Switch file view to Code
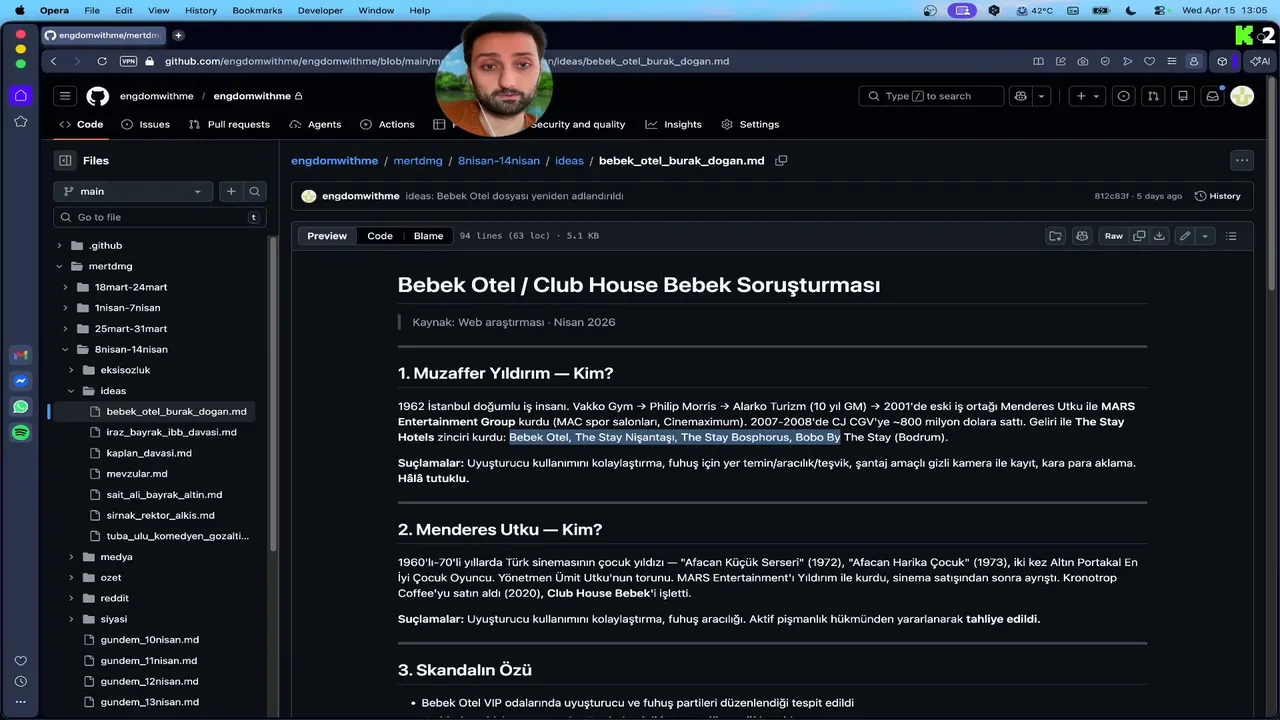The width and height of the screenshot is (1280, 720). pos(380,236)
